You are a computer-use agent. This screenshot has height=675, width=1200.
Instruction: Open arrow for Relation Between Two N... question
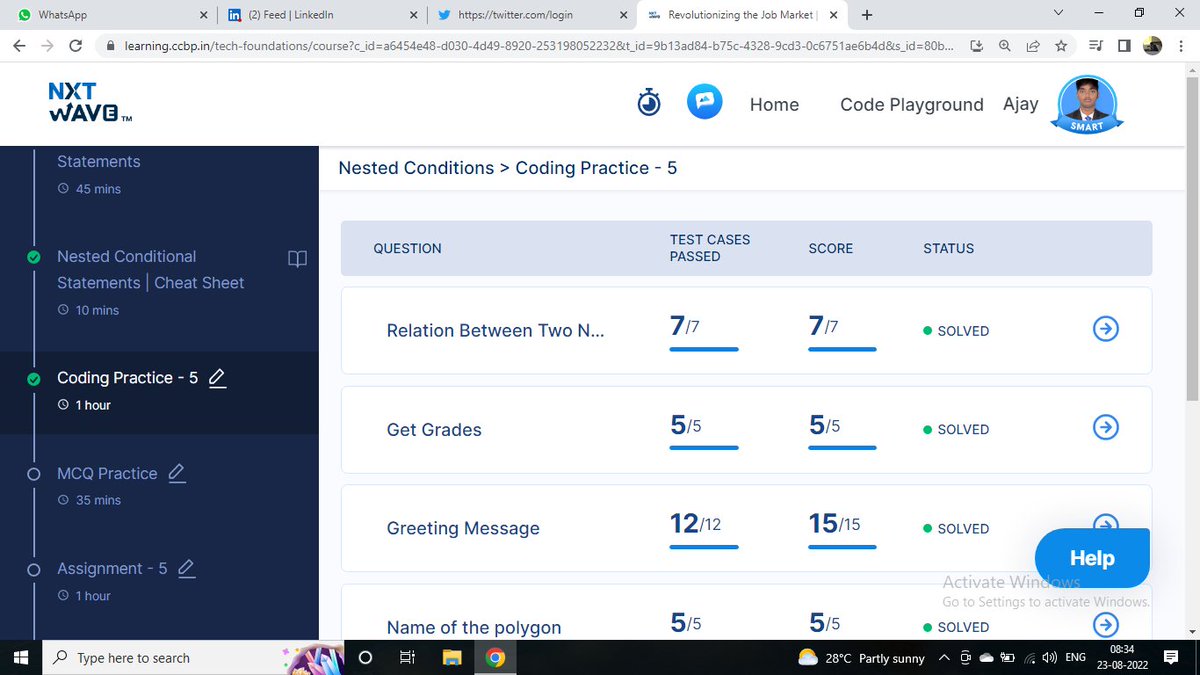point(1105,330)
